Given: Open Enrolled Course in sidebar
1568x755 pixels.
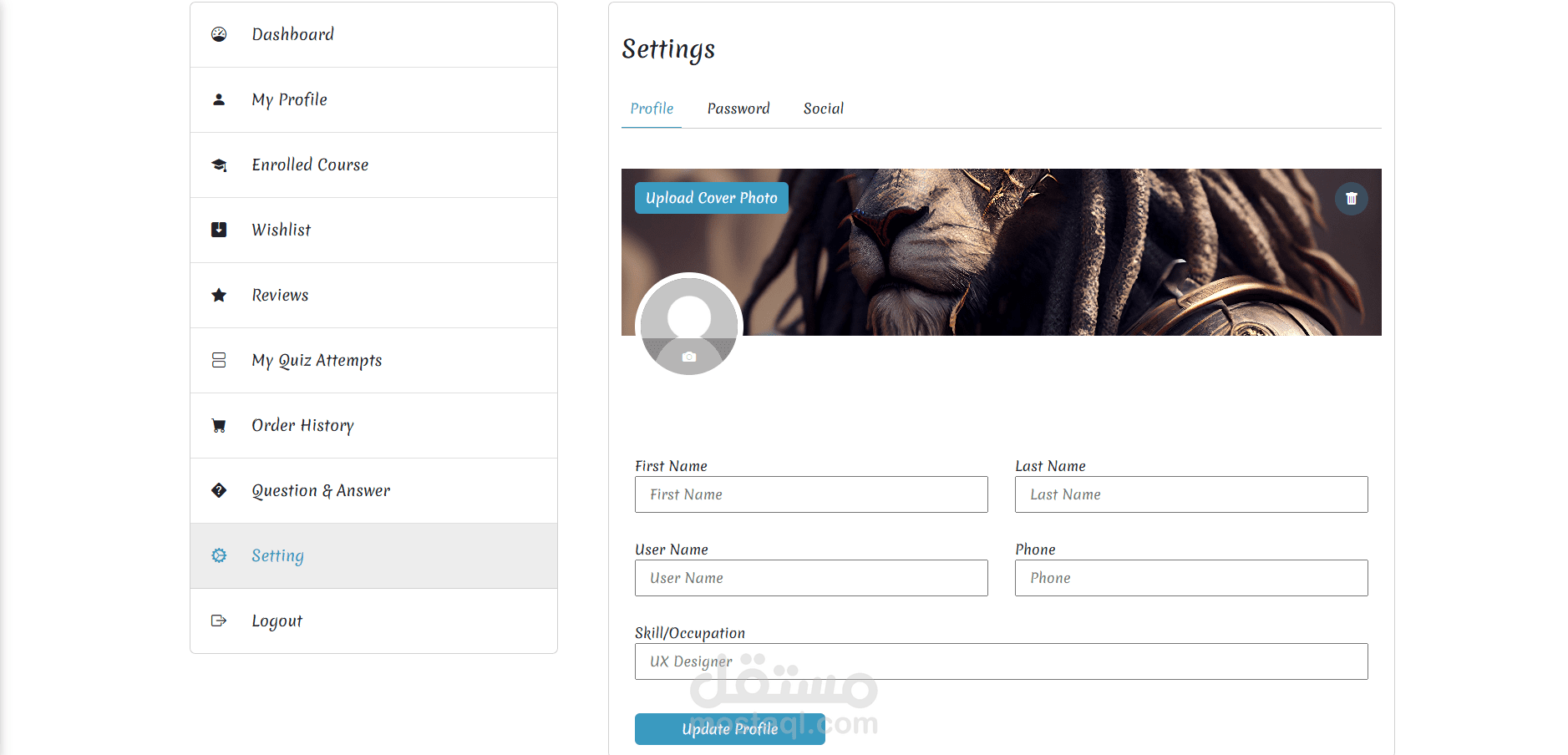Looking at the screenshot, I should coord(373,165).
